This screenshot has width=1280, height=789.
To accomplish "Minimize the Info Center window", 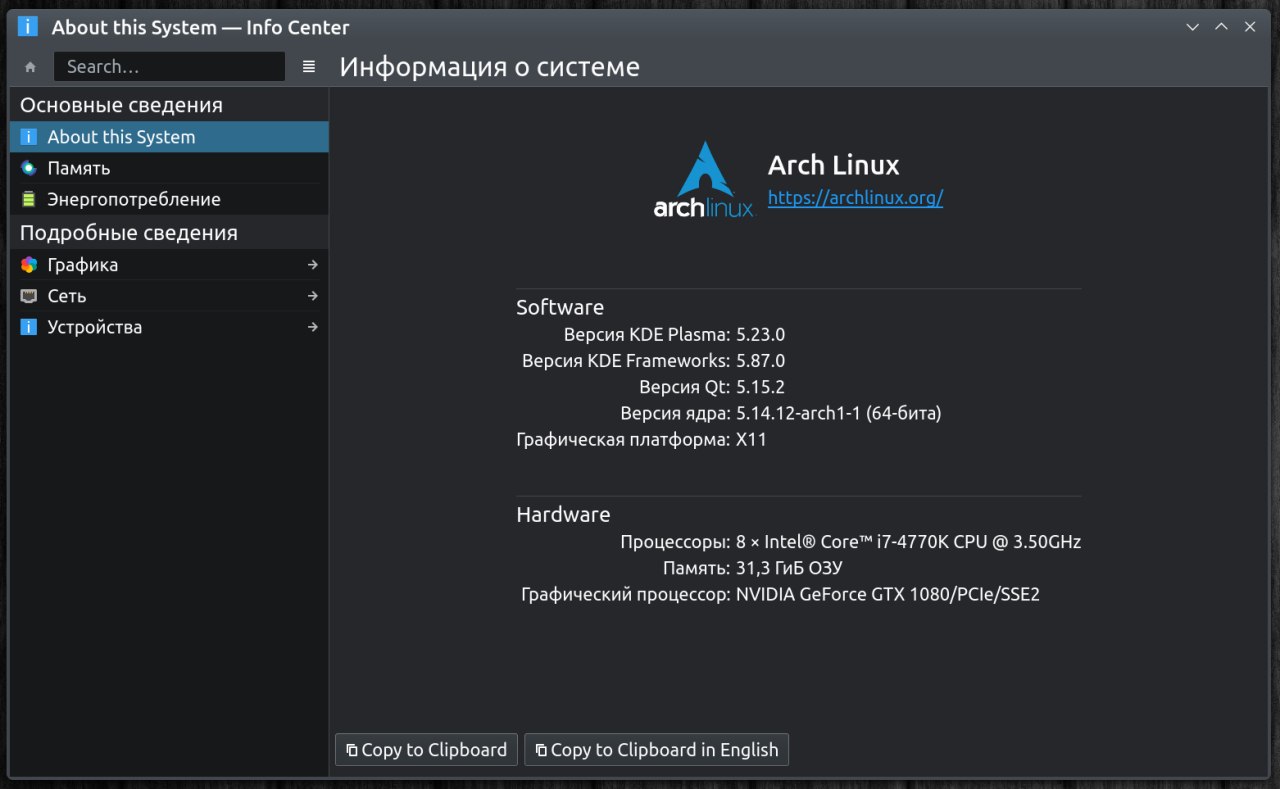I will pyautogui.click(x=1192, y=27).
